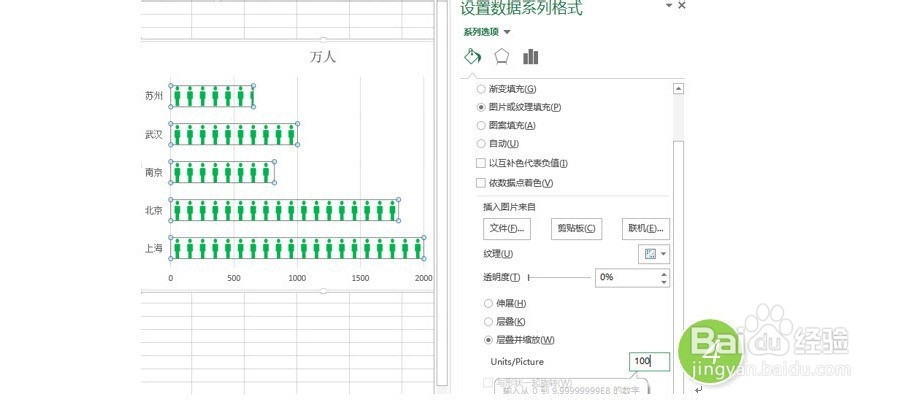This screenshot has width=900, height=400.
Task: Click the 南京 axis label
Action: (153, 172)
